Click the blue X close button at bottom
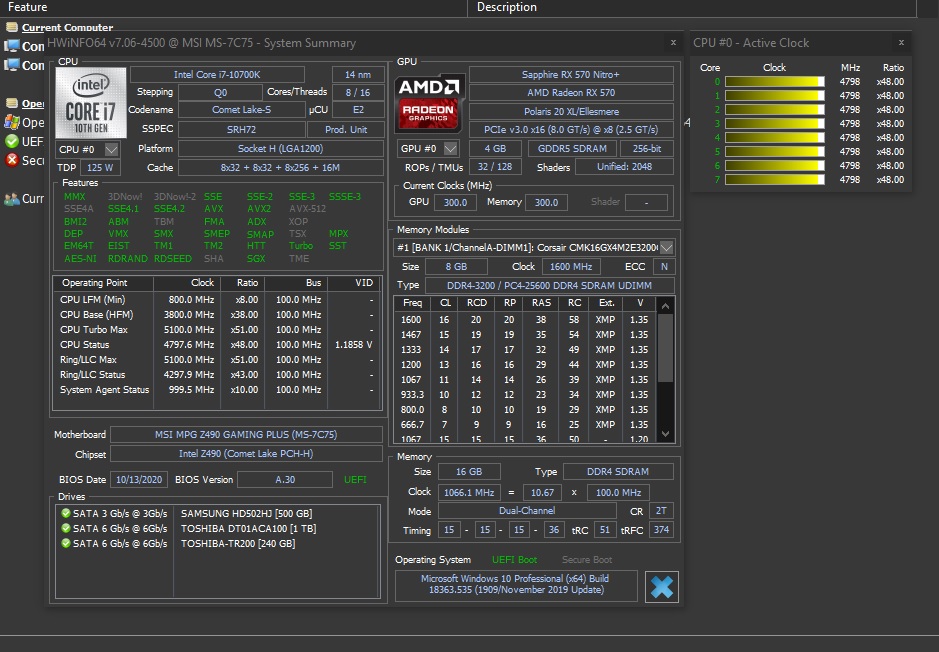939x652 pixels. pos(662,587)
